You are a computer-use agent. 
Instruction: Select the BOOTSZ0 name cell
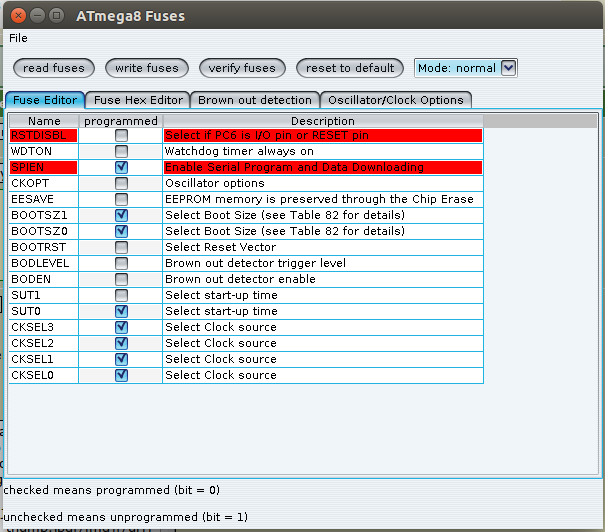pyautogui.click(x=44, y=231)
